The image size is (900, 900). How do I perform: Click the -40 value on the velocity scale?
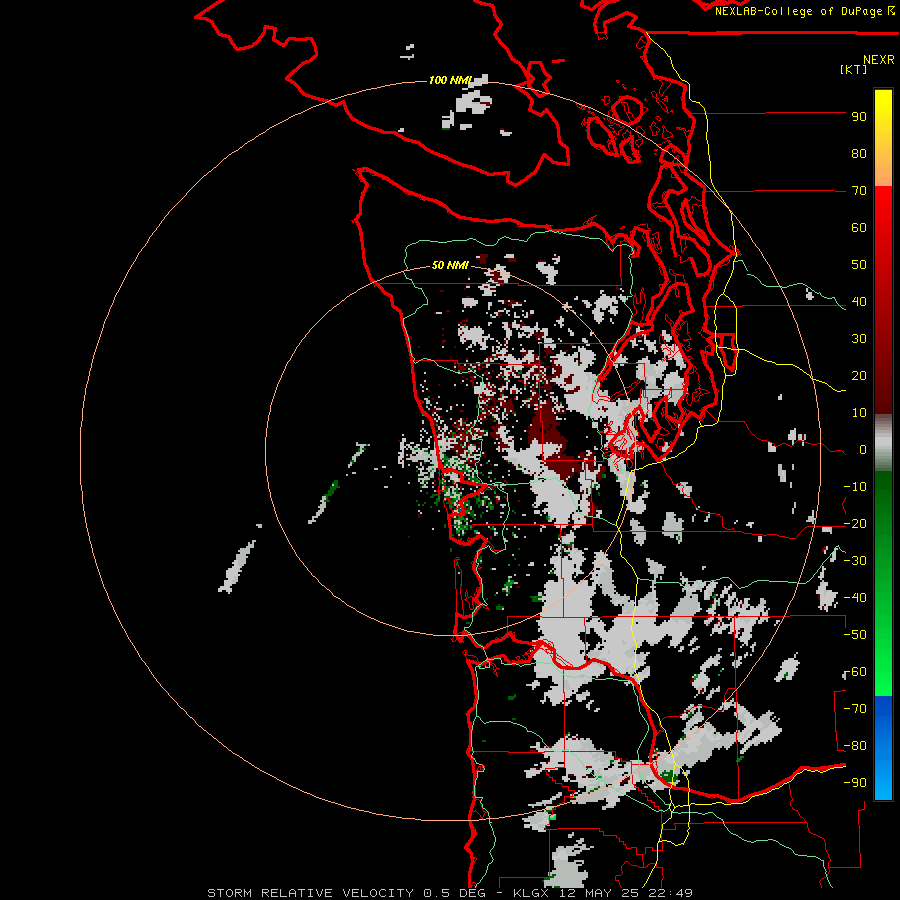pos(855,598)
